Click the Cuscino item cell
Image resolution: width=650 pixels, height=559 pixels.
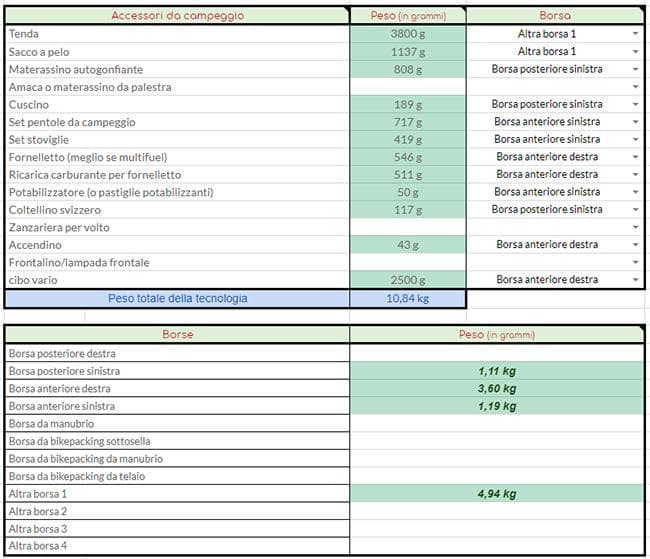click(x=177, y=104)
